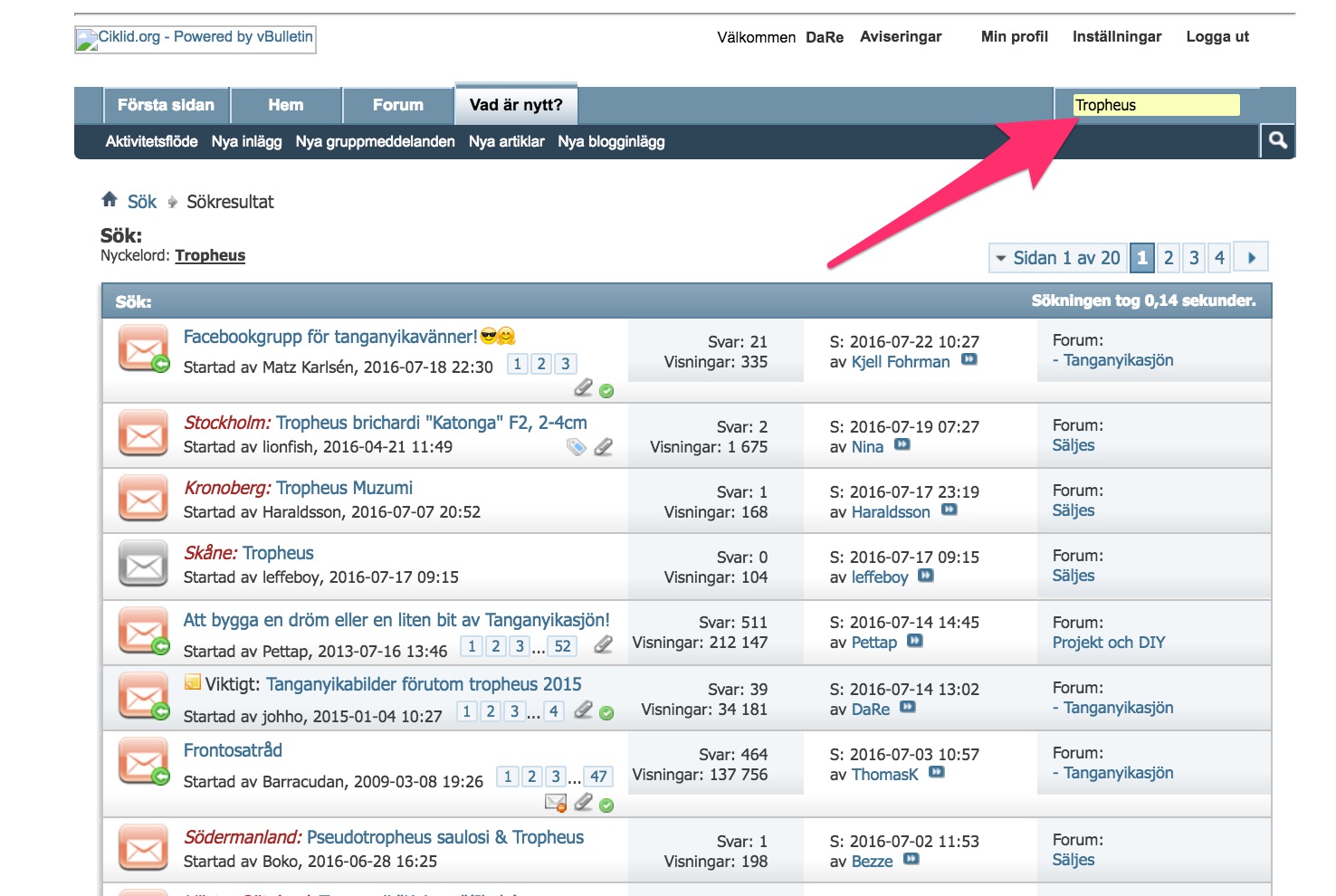Open Nya inlägg submenu item
Screen dimensions: 1336x896
tap(246, 141)
